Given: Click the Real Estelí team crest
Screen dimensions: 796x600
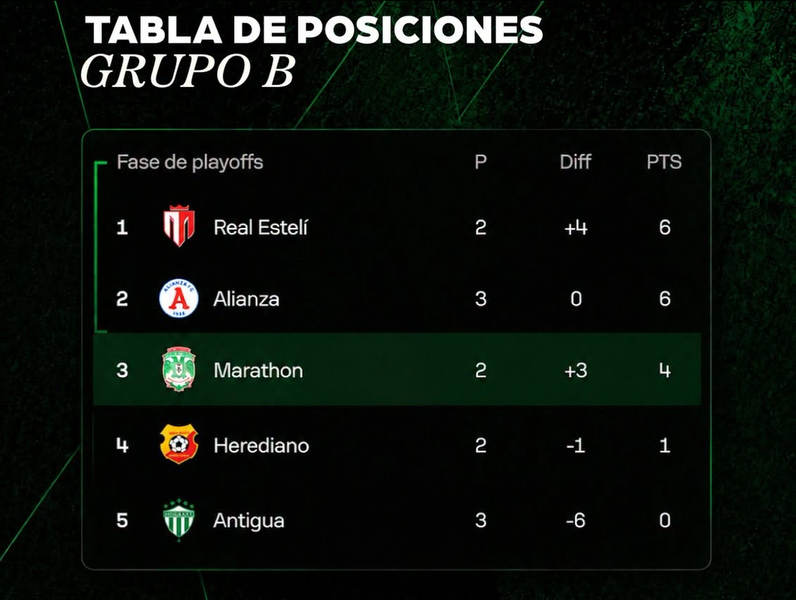Looking at the screenshot, I should (179, 226).
